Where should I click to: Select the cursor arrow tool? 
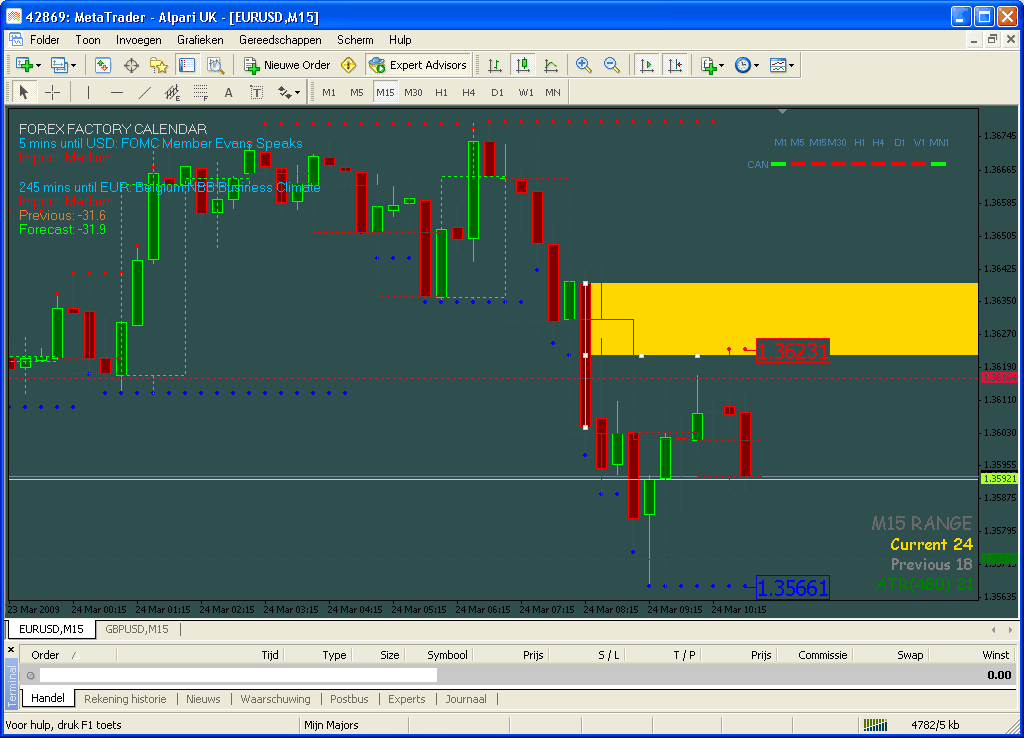pyautogui.click(x=24, y=92)
